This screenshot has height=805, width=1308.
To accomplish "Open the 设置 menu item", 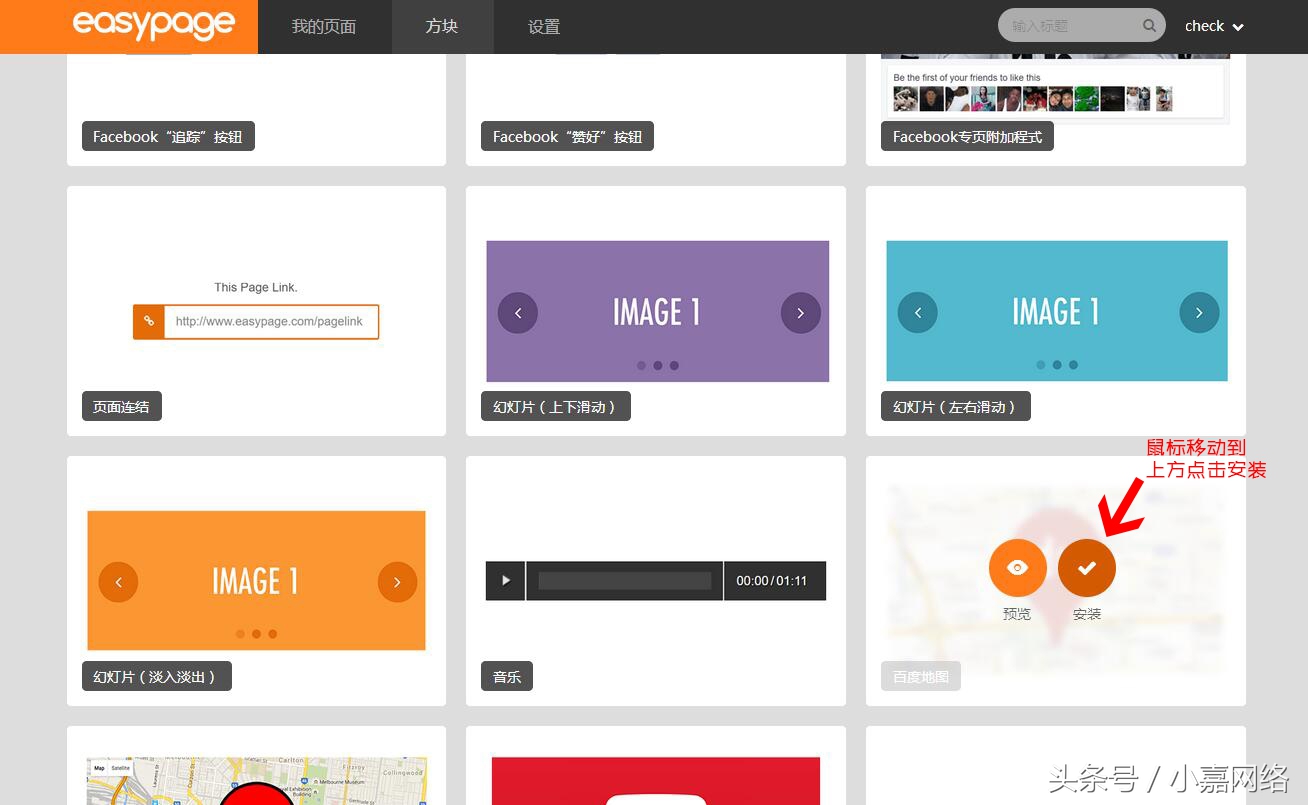I will pos(543,27).
